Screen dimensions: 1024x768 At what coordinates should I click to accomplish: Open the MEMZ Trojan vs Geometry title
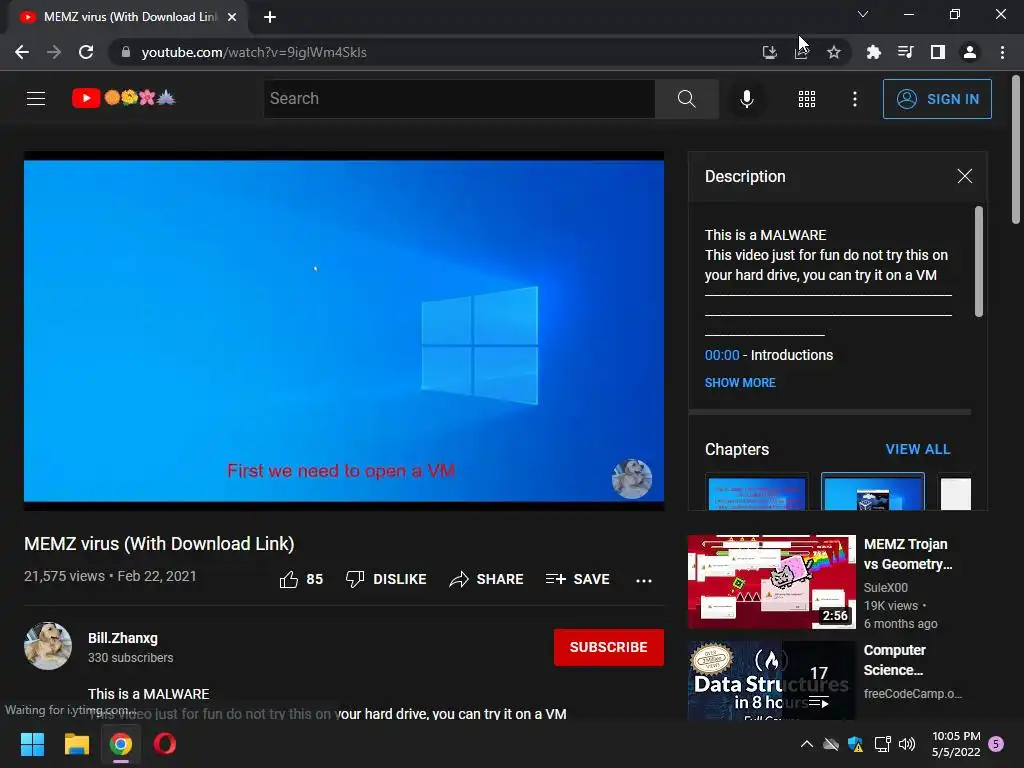908,554
